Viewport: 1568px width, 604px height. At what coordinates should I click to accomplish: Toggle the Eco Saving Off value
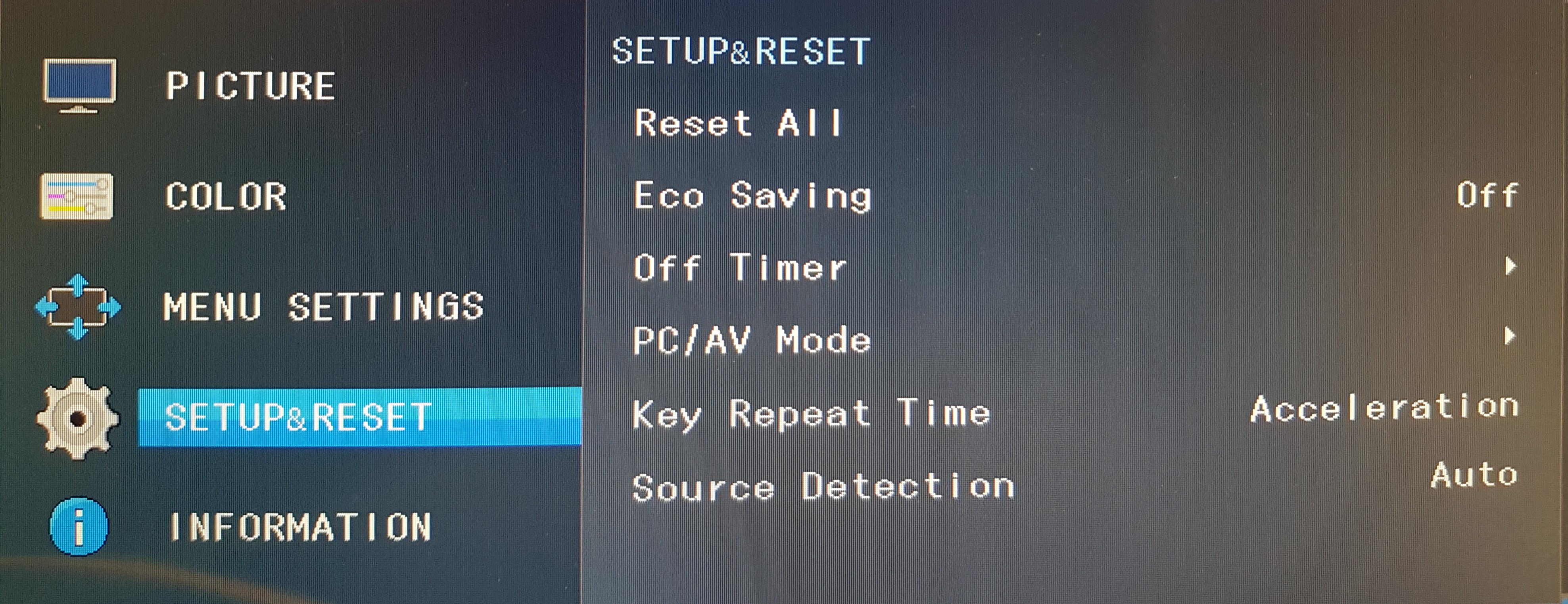(1487, 196)
